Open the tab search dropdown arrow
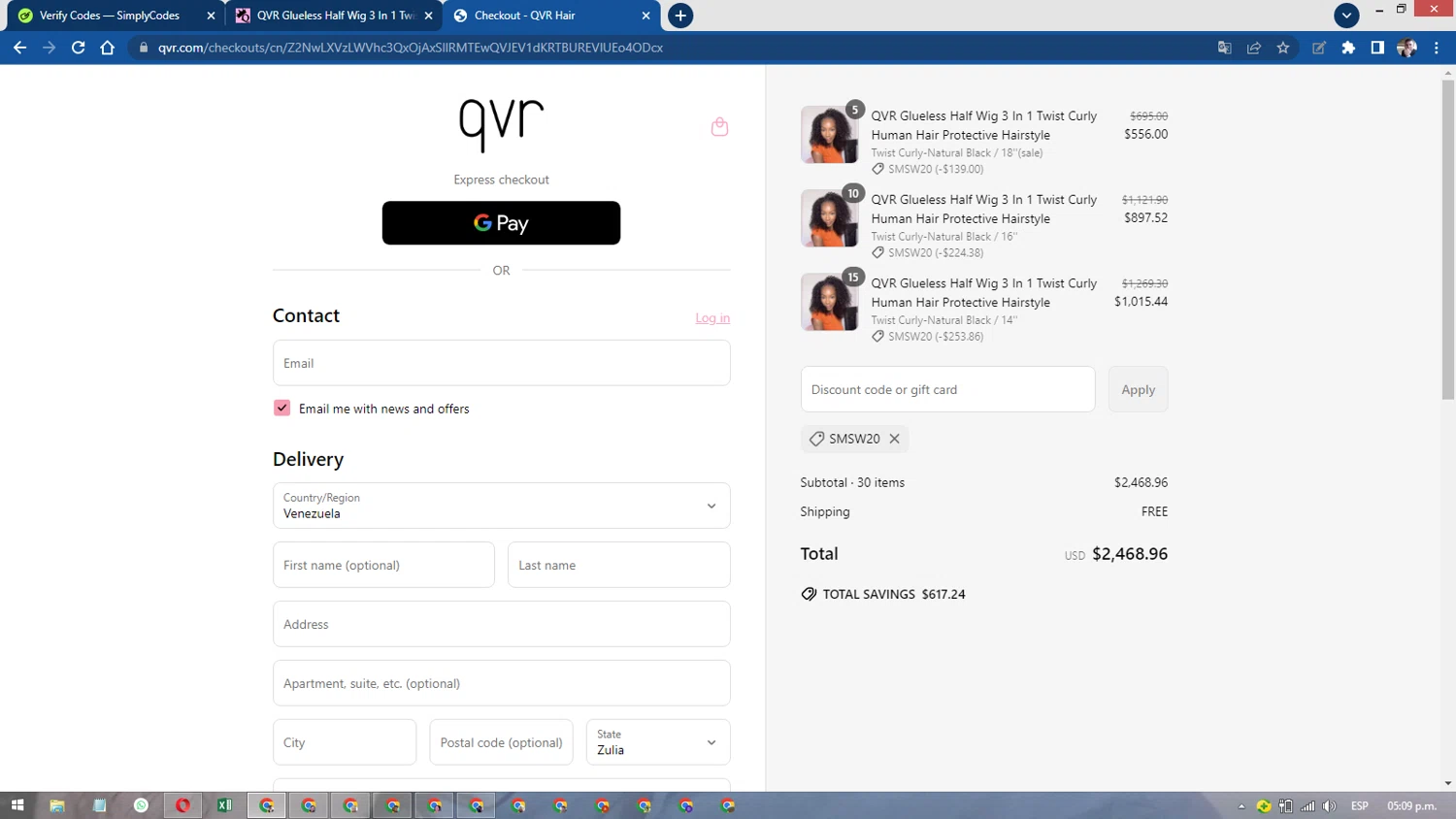1456x819 pixels. (x=1346, y=16)
